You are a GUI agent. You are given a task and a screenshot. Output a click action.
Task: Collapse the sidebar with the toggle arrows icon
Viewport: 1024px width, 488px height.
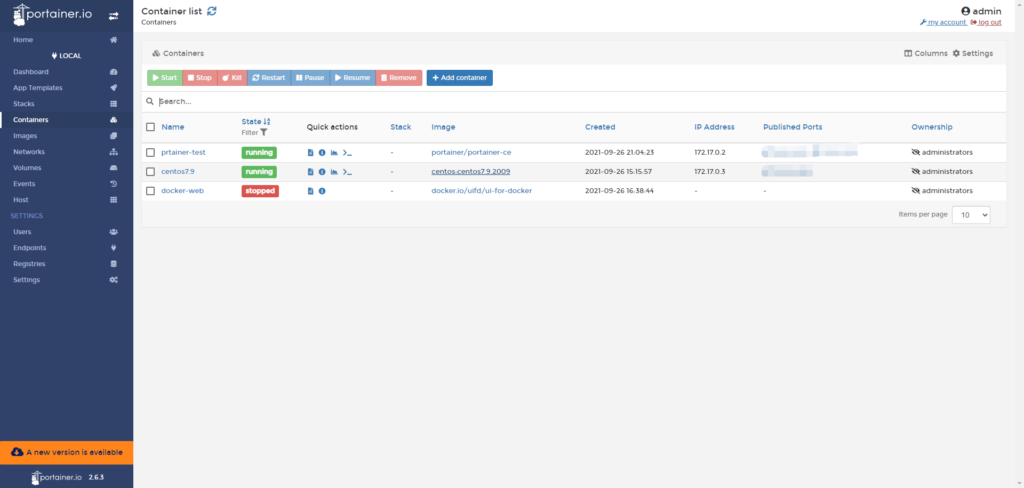[114, 16]
